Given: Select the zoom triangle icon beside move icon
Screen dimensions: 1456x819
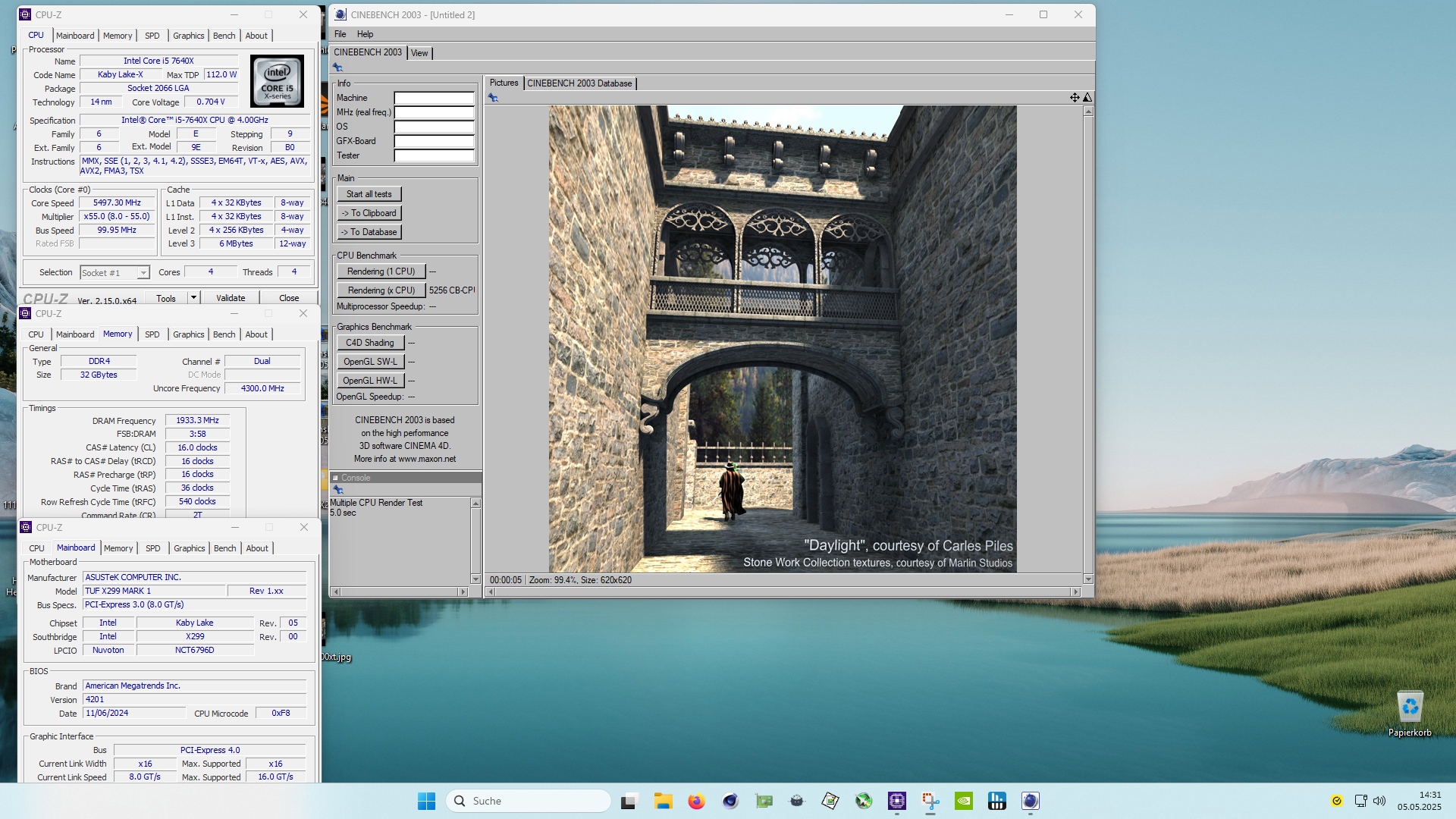Looking at the screenshot, I should (1087, 97).
